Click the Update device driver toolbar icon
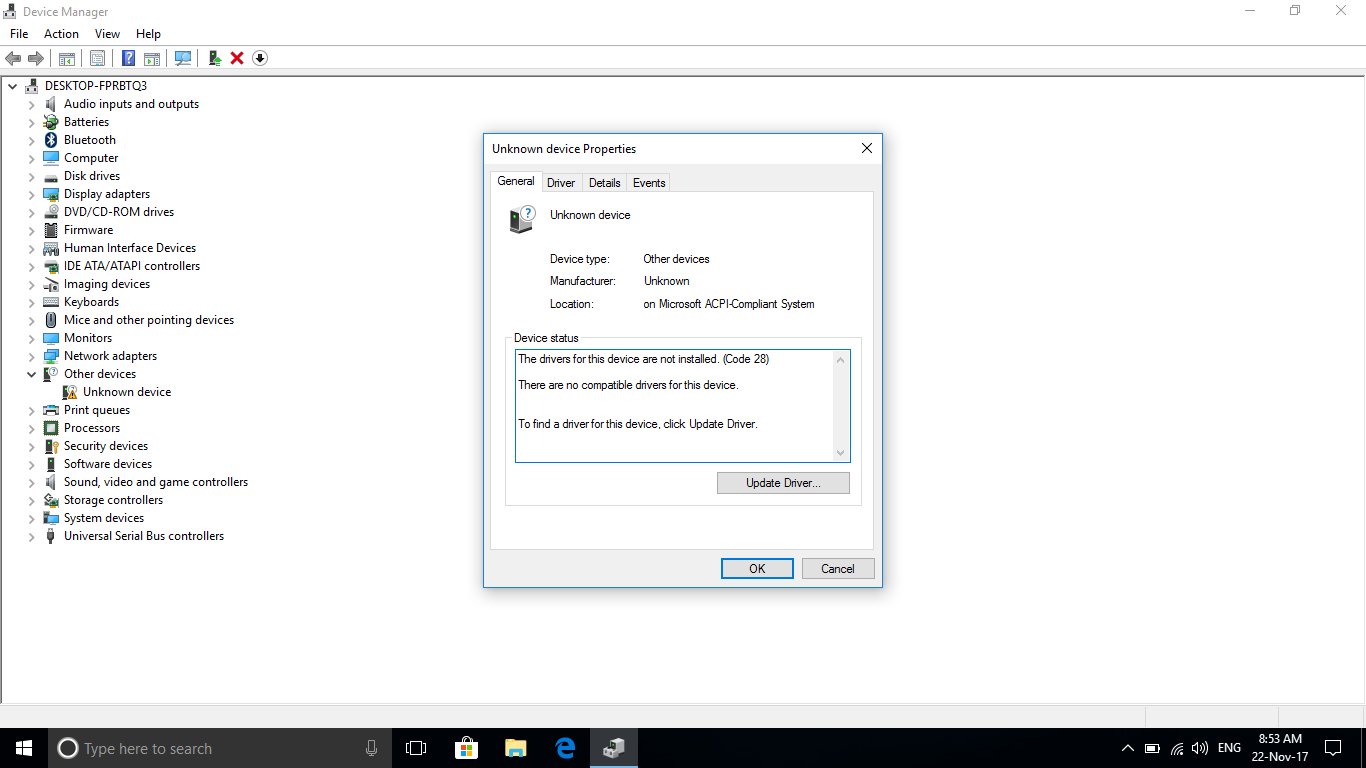Image resolution: width=1366 pixels, height=768 pixels. (214, 58)
